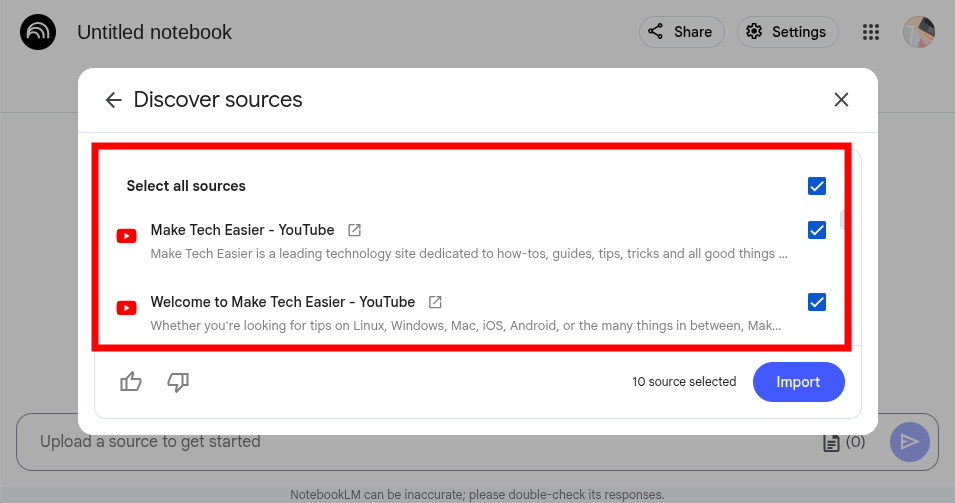Screen dimensions: 955x503
Task: Click the 'Make Tech Easier - YouTube' title
Action: point(242,230)
